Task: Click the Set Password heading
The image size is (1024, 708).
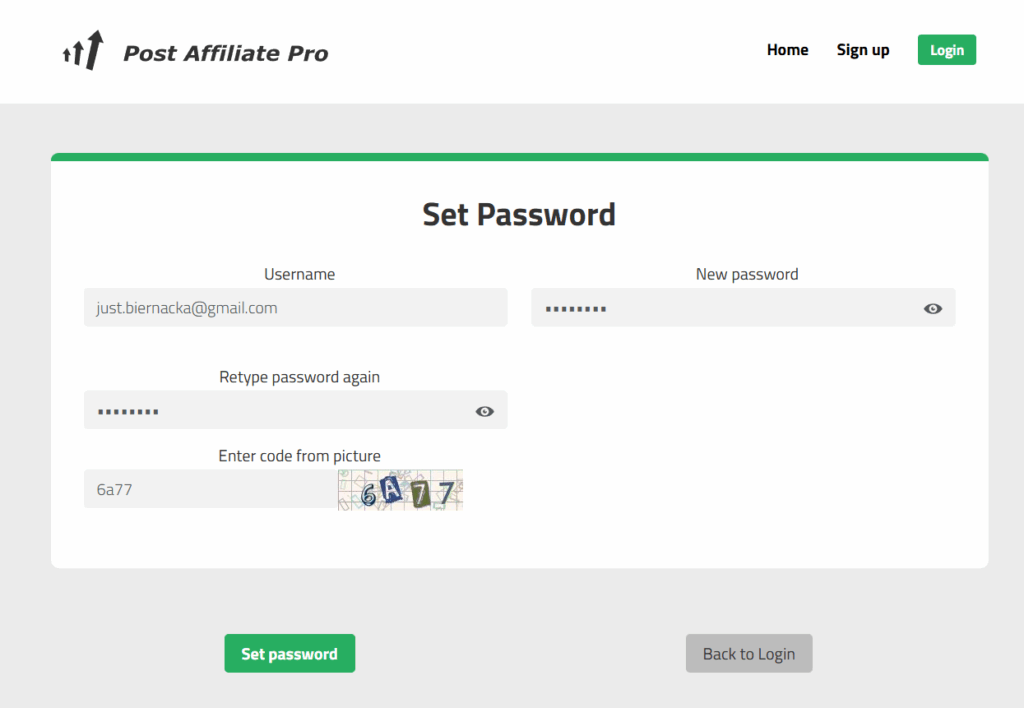Action: 519,214
